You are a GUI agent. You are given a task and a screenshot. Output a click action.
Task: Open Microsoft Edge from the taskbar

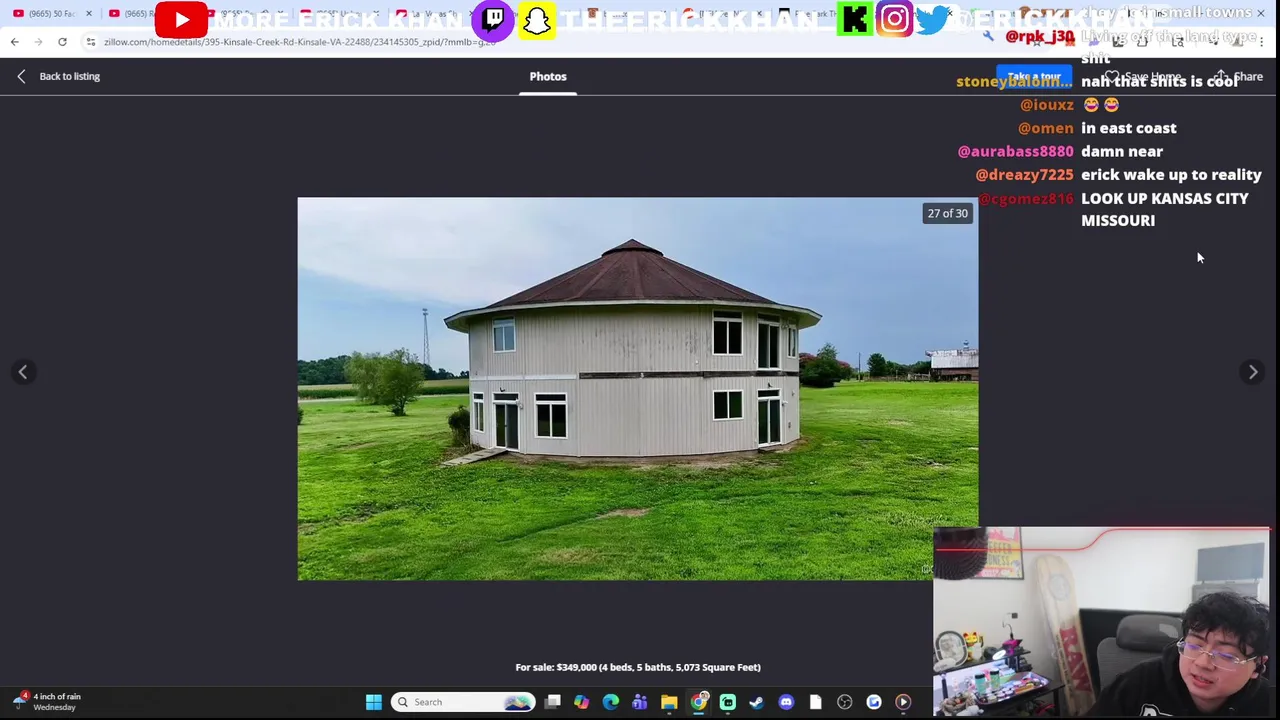(x=611, y=702)
